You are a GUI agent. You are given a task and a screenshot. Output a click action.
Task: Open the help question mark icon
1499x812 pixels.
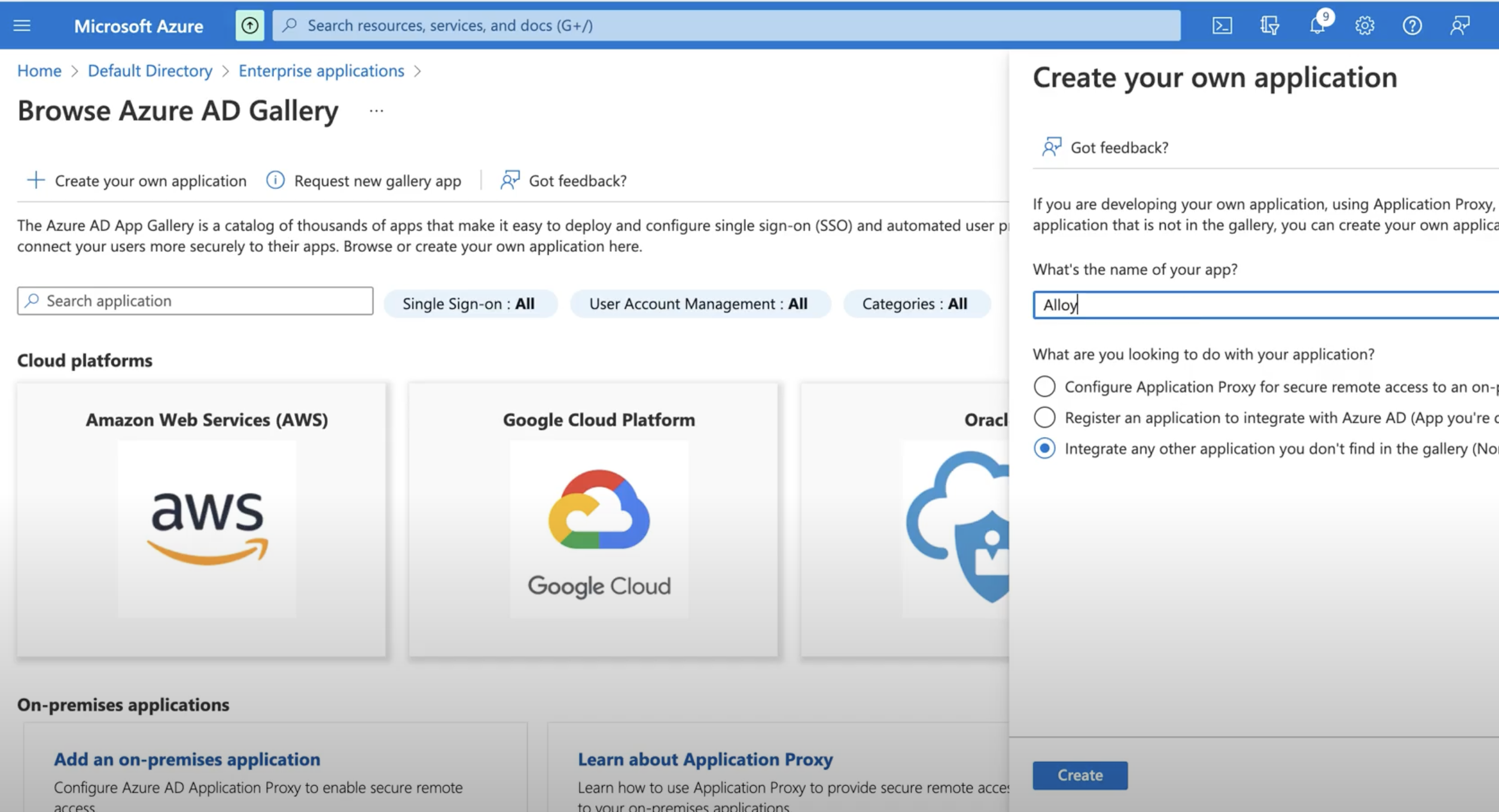tap(1412, 26)
